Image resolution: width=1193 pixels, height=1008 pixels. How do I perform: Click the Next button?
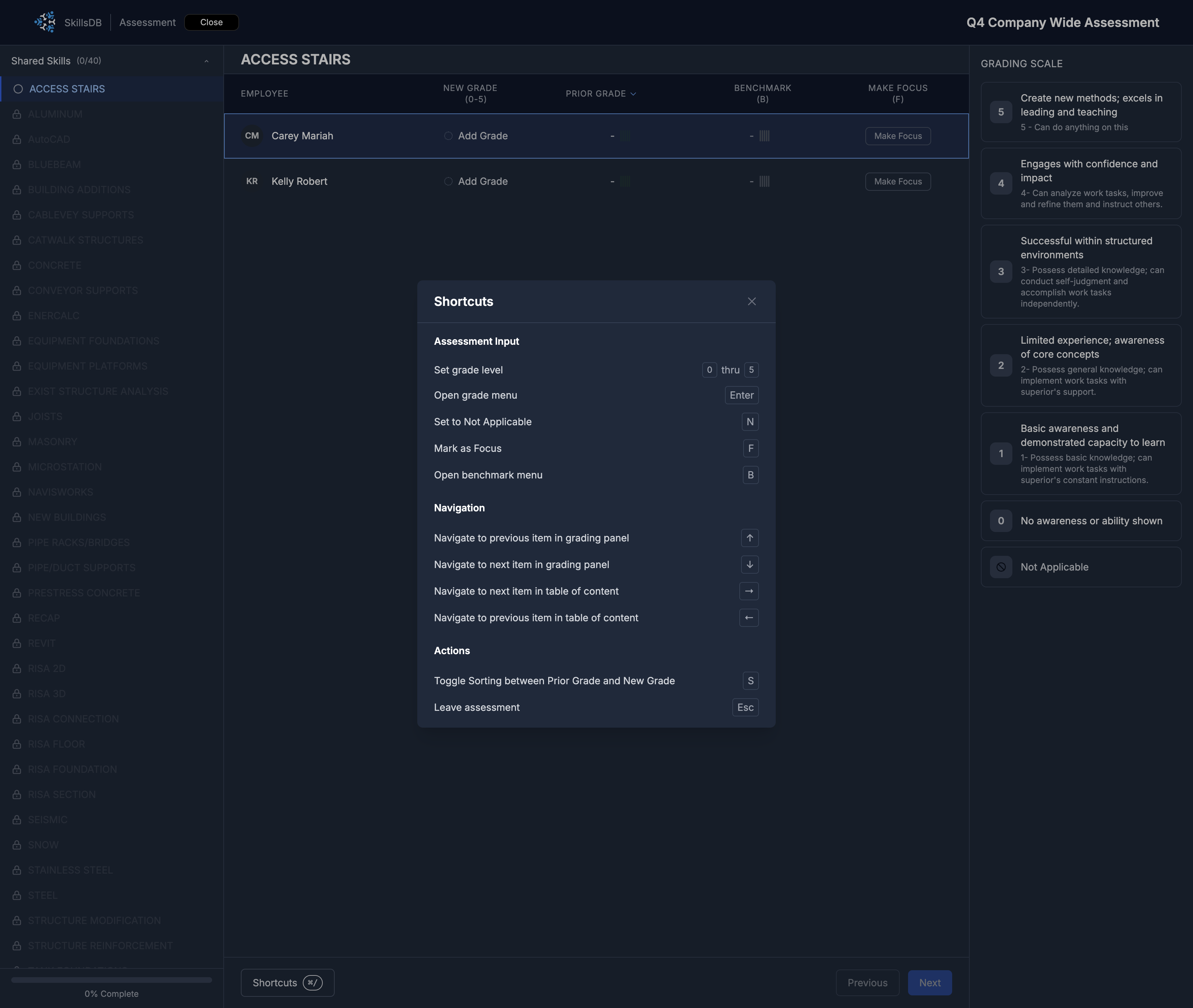pos(929,982)
